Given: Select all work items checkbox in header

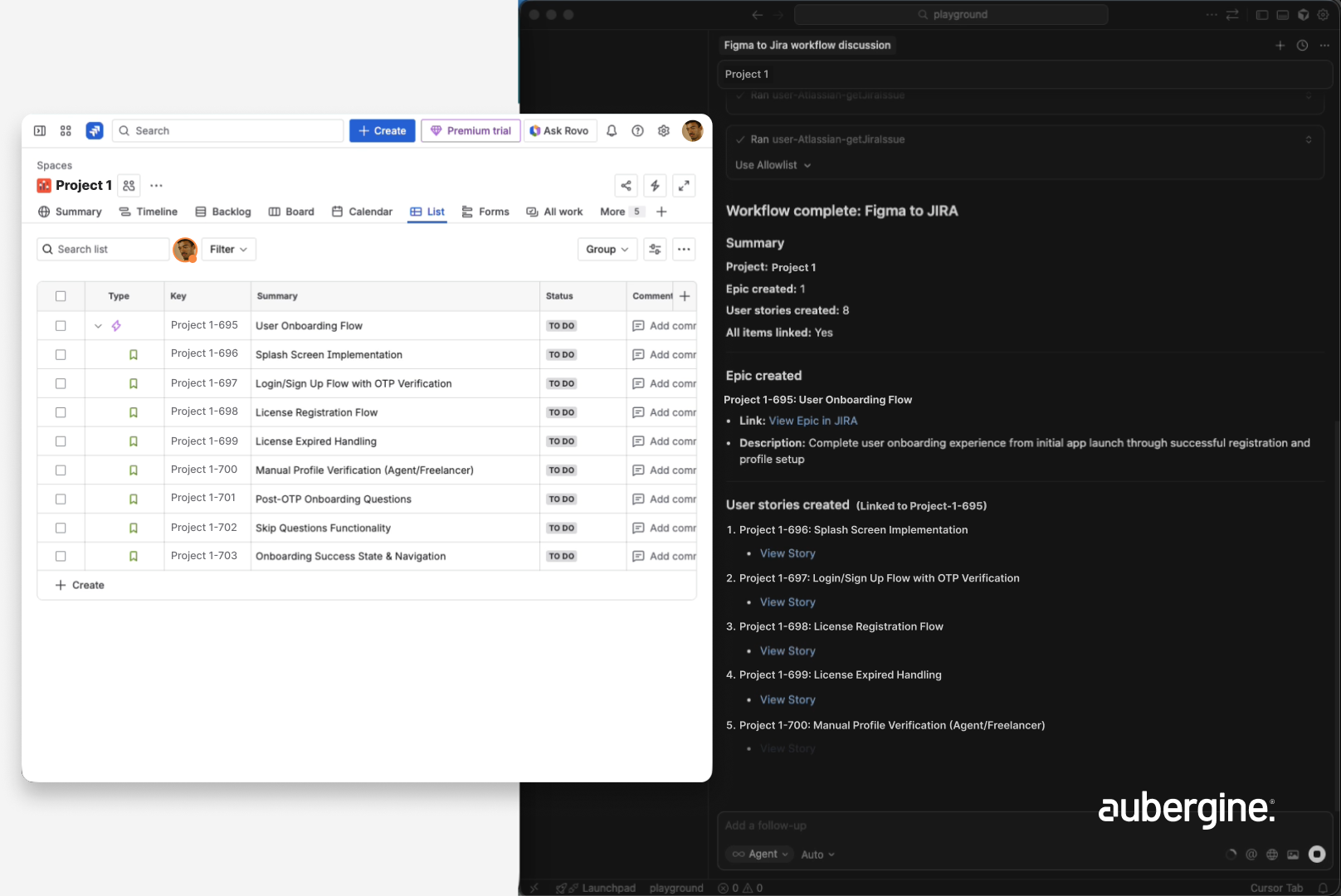Looking at the screenshot, I should point(61,296).
